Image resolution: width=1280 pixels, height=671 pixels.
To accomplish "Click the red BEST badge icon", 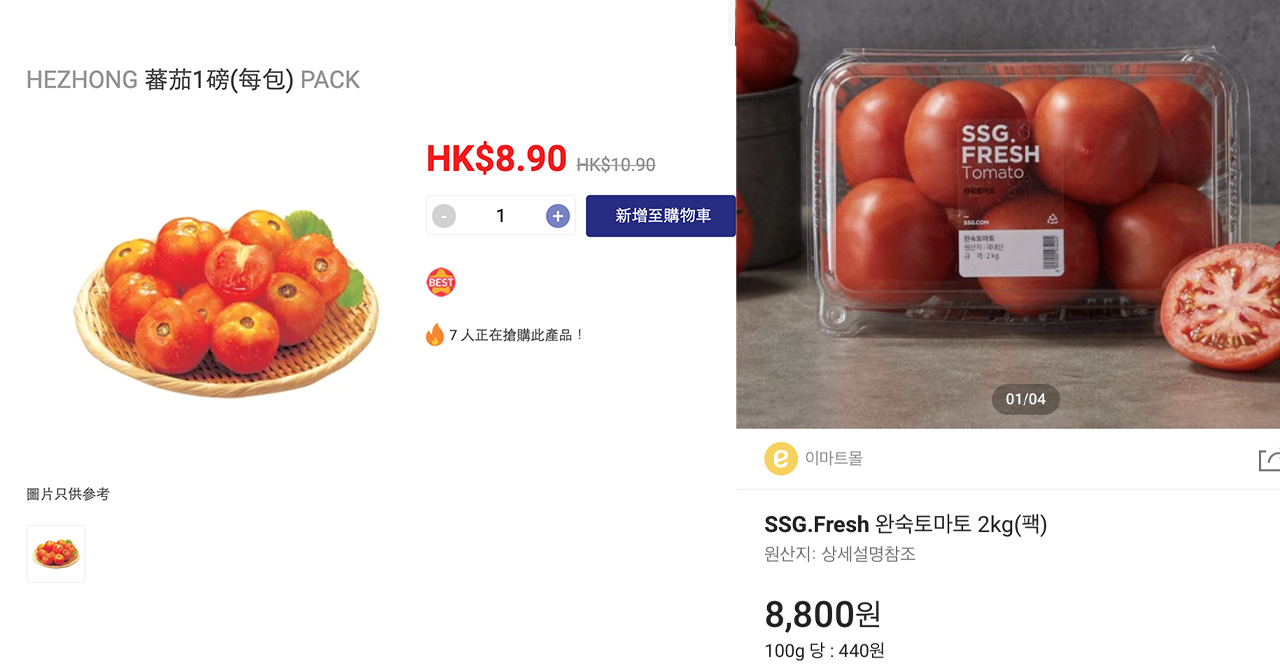I will 441,281.
